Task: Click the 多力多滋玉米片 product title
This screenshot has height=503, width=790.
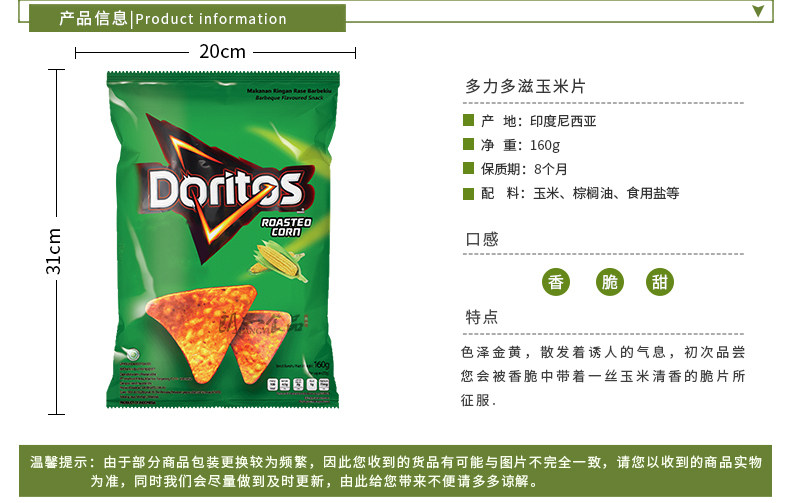Action: pyautogui.click(x=525, y=86)
